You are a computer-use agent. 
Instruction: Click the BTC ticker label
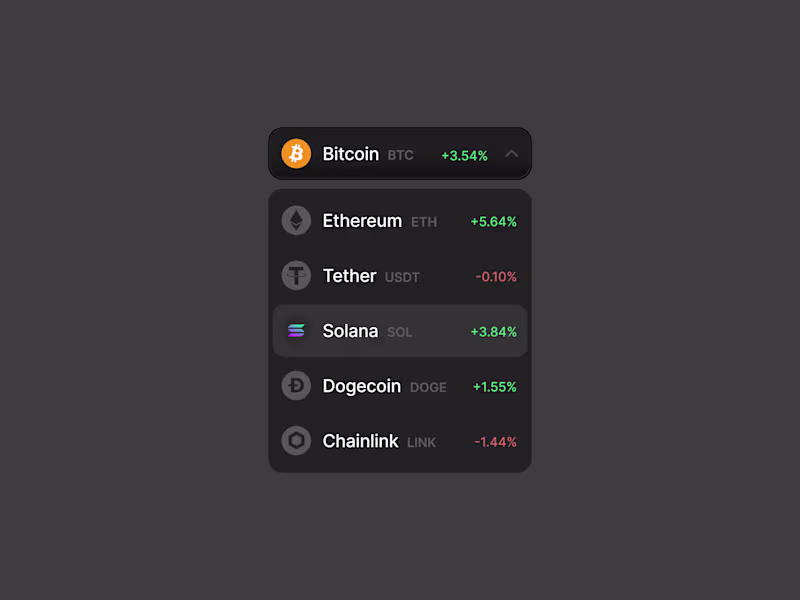click(x=400, y=156)
